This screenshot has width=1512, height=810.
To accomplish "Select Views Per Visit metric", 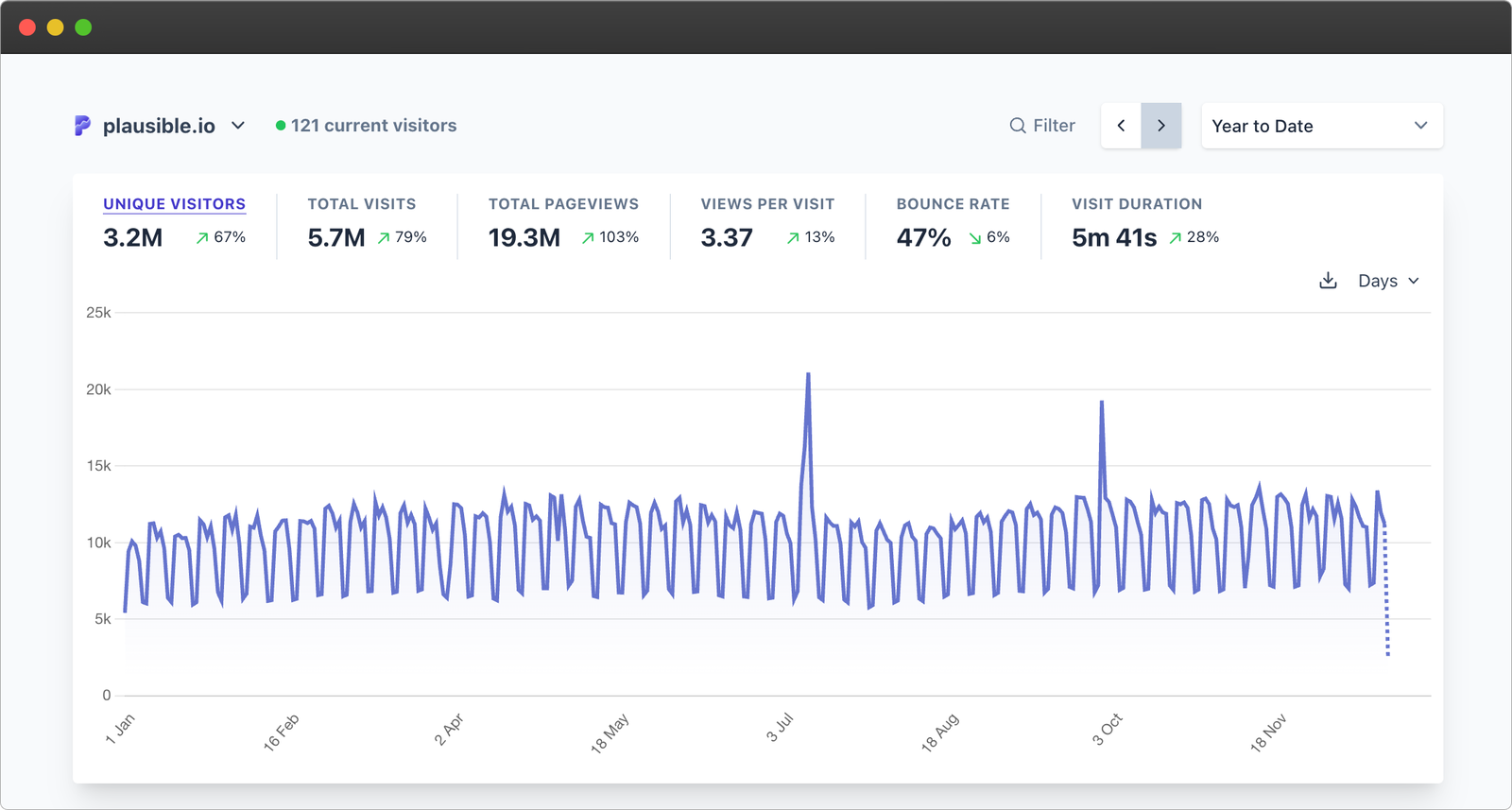I will 767,204.
